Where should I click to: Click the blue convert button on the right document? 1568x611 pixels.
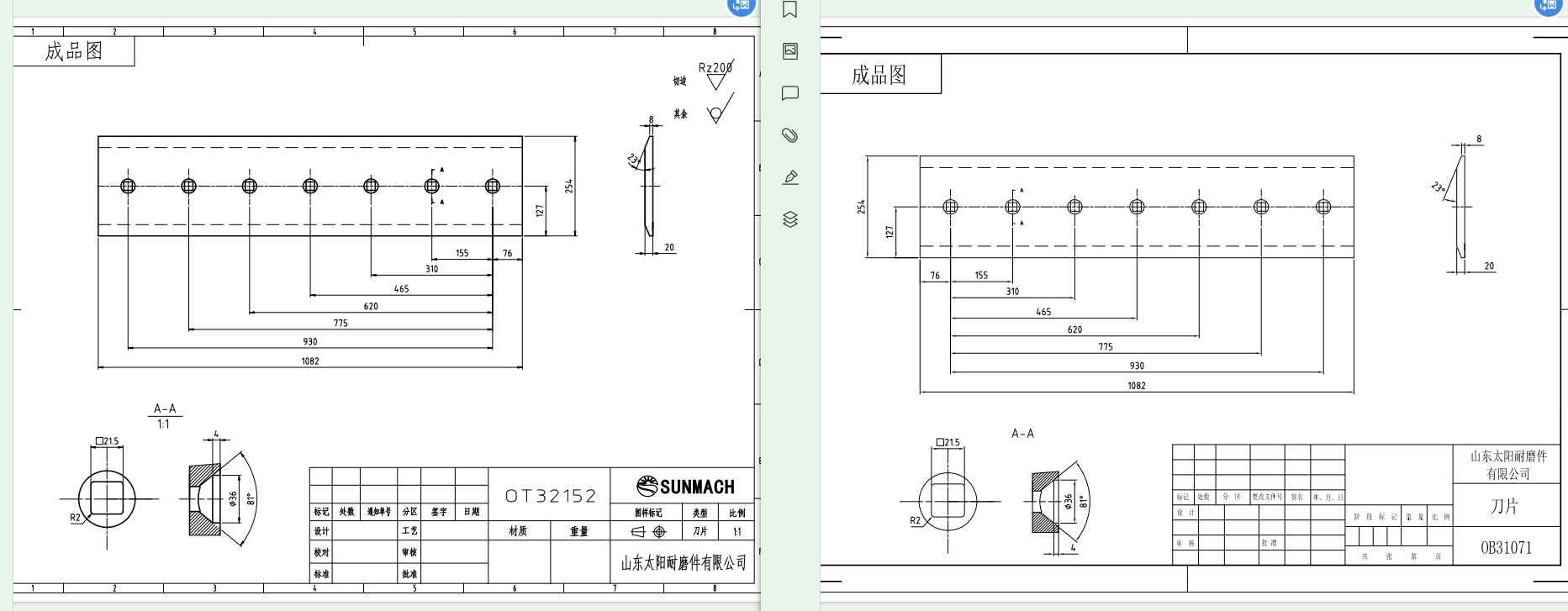(1548, 6)
